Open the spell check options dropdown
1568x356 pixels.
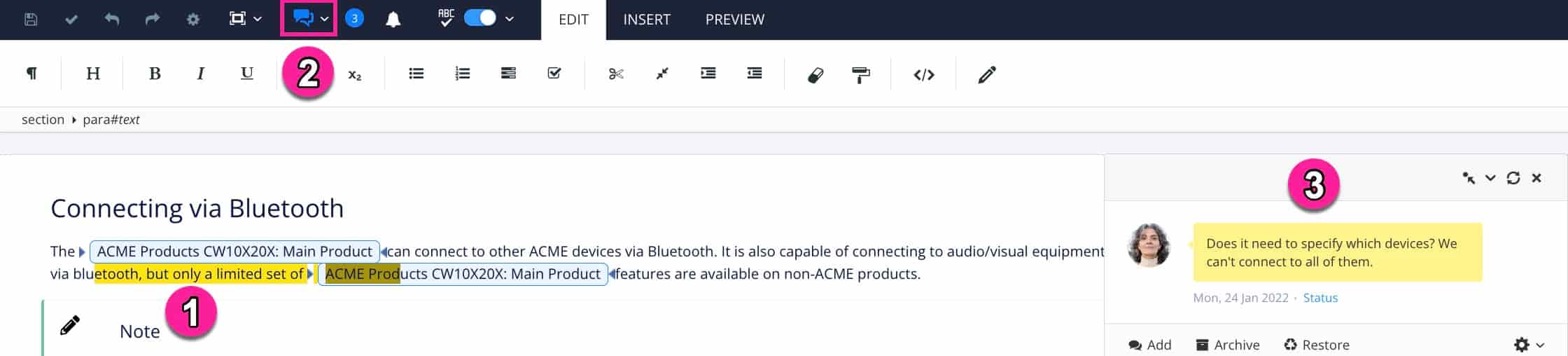(x=510, y=19)
